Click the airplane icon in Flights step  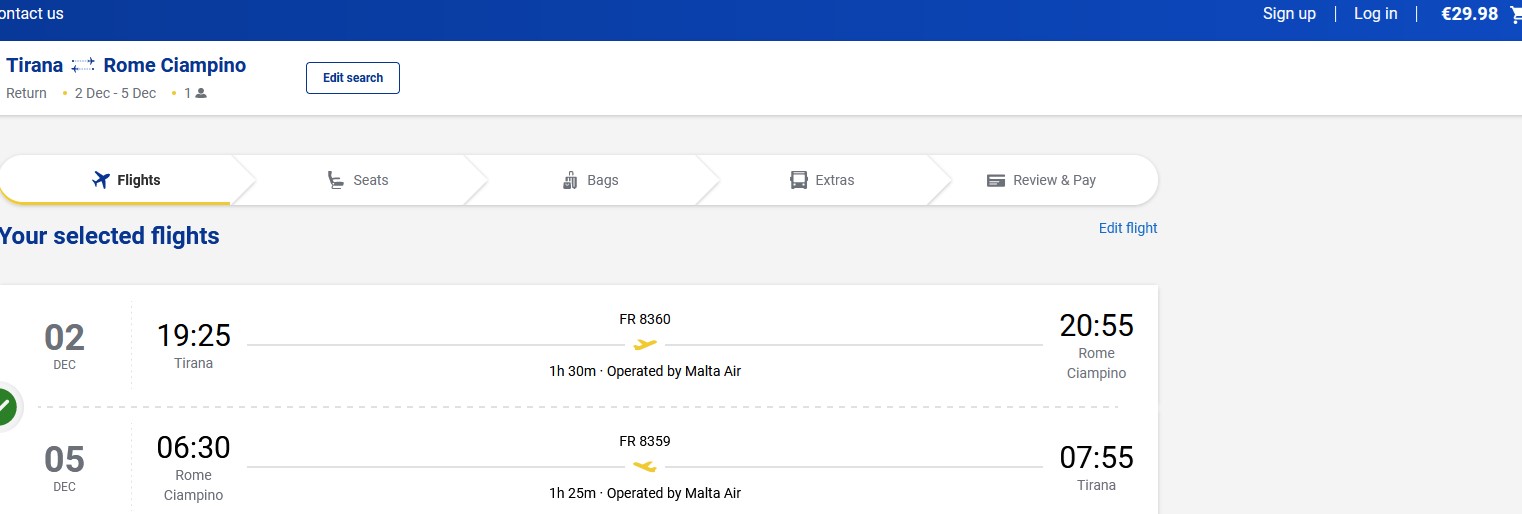[x=99, y=180]
